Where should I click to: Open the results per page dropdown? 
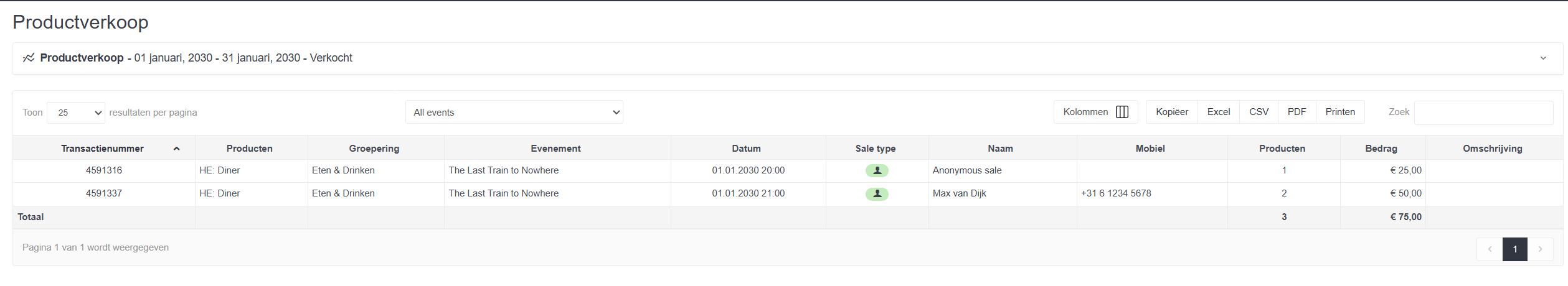(x=76, y=113)
